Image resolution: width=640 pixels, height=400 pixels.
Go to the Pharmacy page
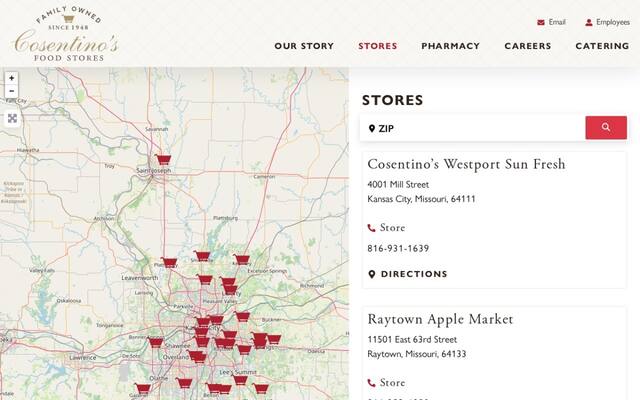click(x=451, y=46)
